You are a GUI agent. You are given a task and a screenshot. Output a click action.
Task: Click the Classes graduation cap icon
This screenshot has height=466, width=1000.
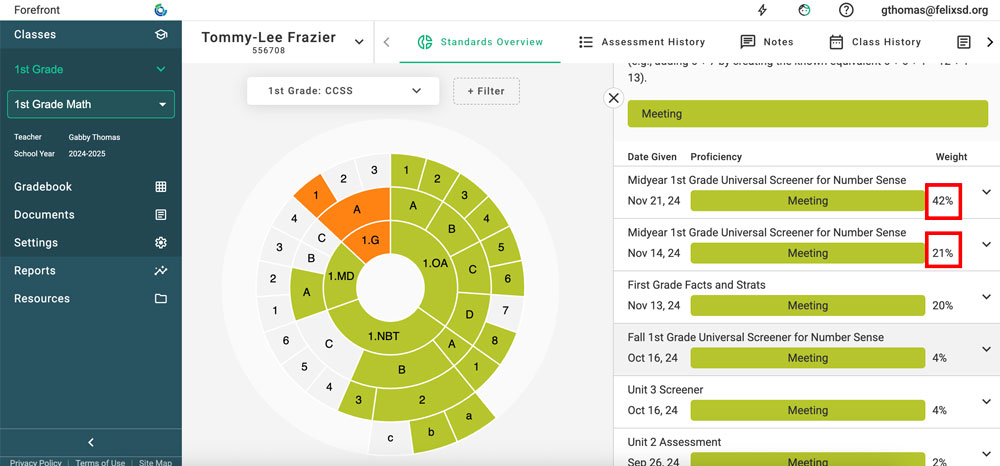[161, 35]
